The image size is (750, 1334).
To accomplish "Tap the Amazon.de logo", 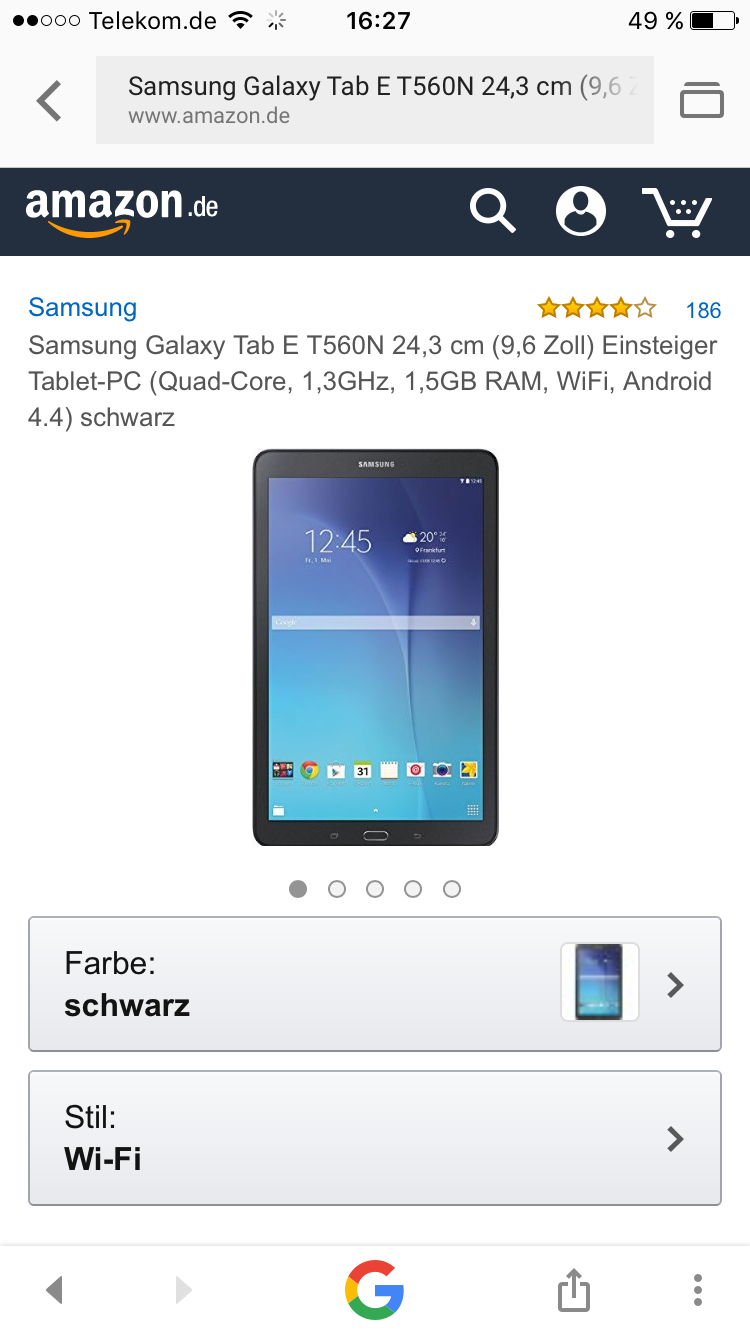I will pyautogui.click(x=122, y=211).
